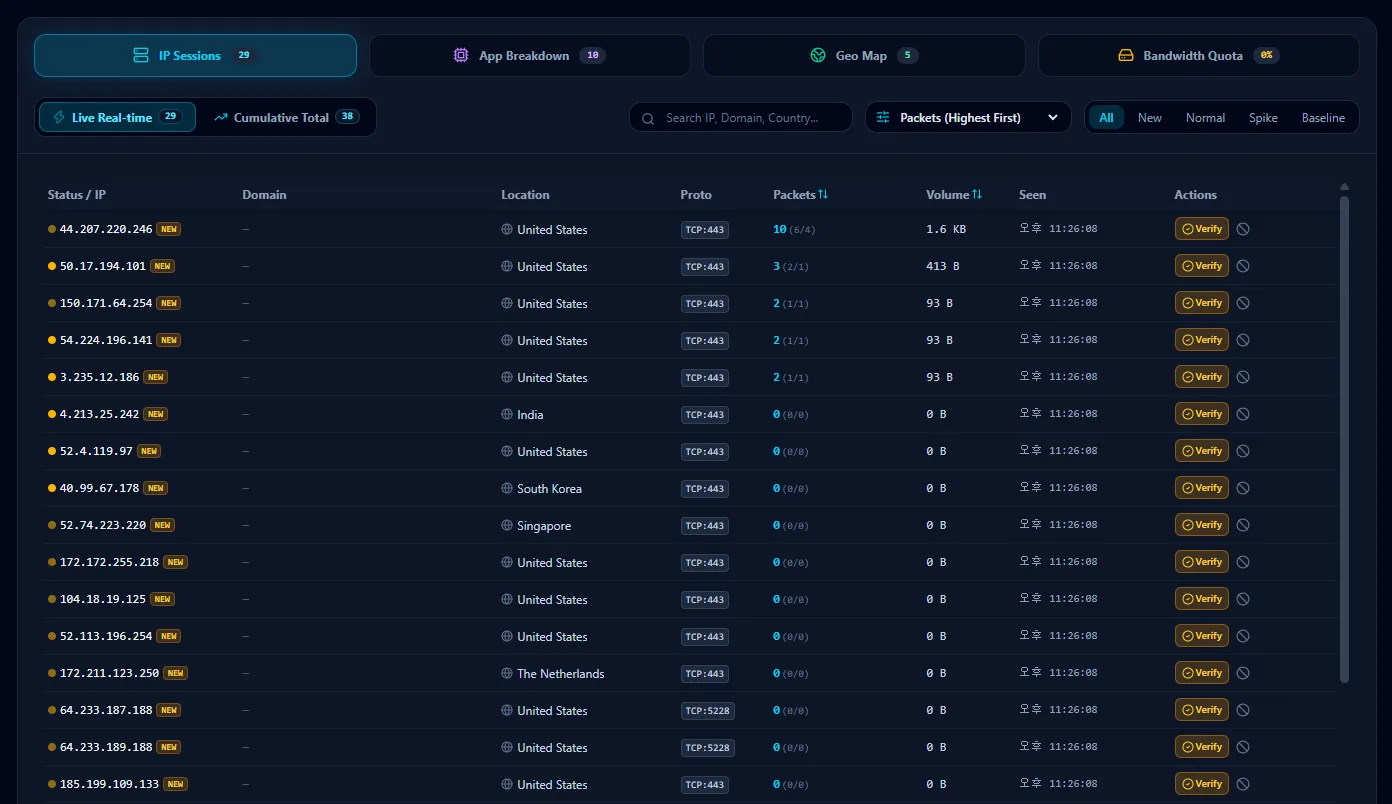Select the All status filter
Viewport: 1392px width, 804px height.
1106,118
